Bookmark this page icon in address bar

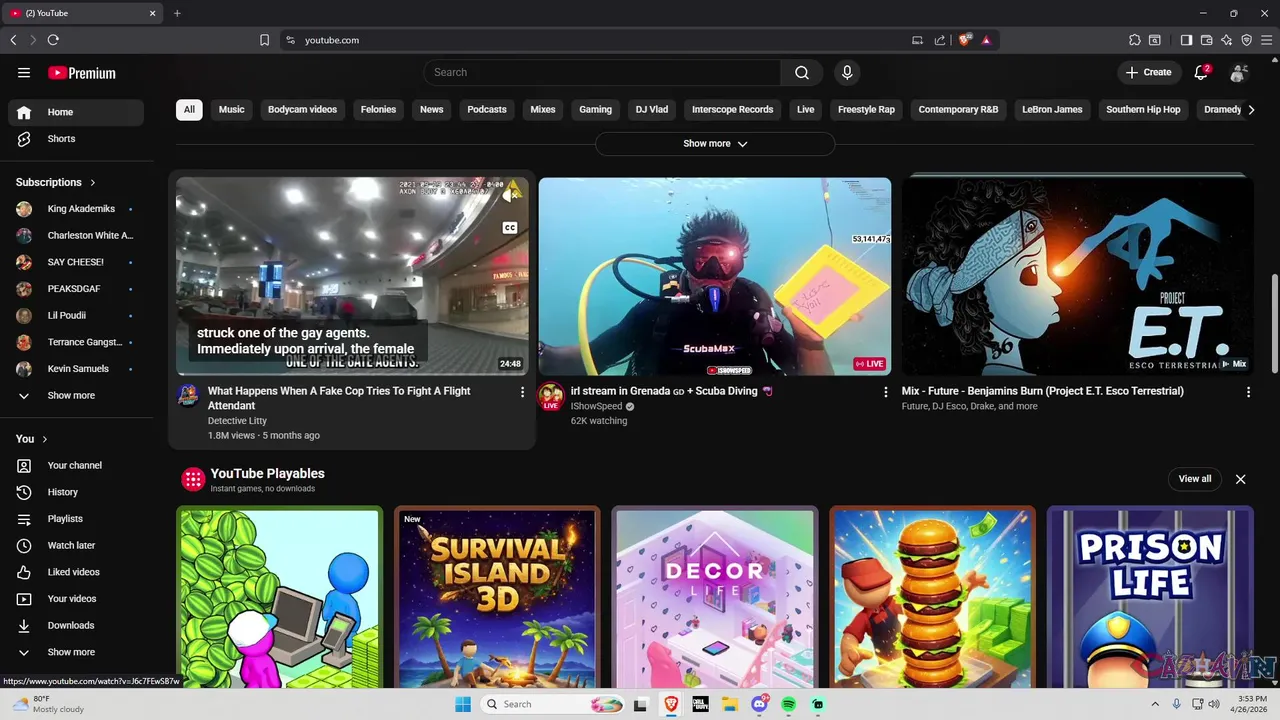coord(264,40)
